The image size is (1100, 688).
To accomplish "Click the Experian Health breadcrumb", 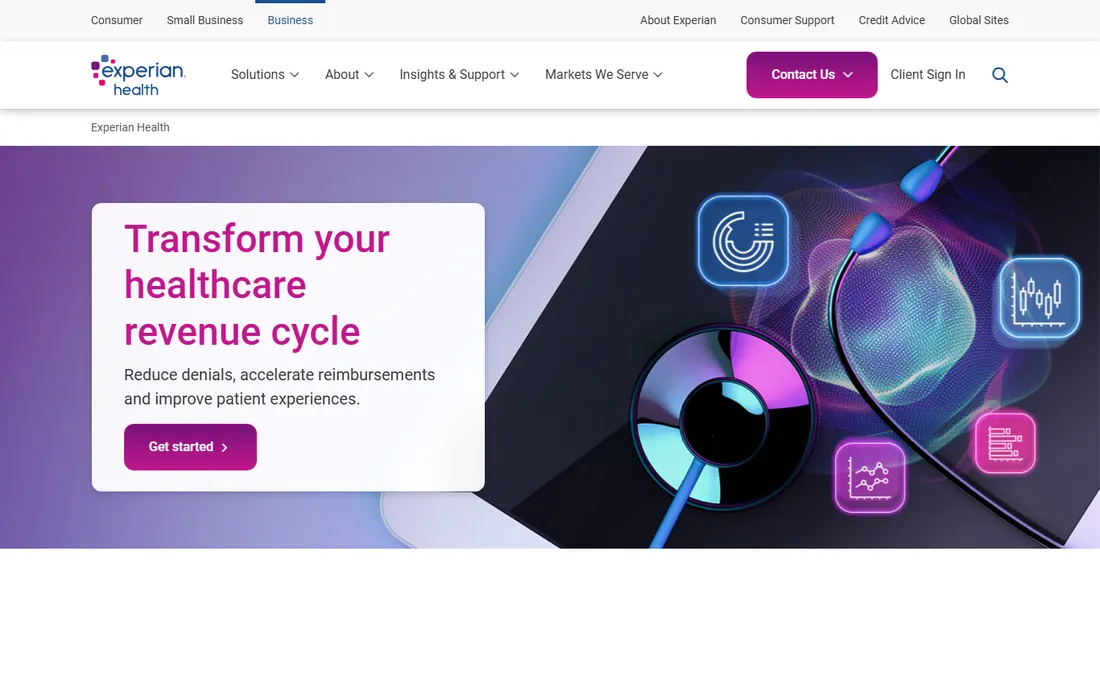I will (130, 128).
